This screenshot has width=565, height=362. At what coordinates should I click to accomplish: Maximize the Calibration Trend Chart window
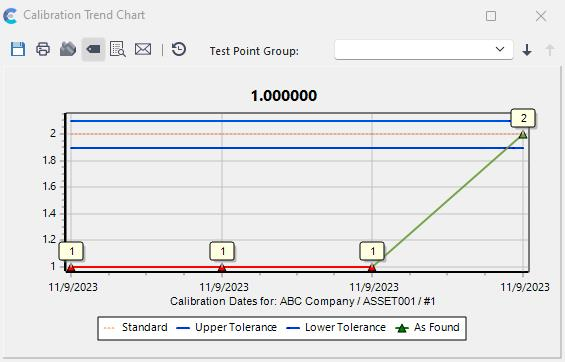click(491, 16)
